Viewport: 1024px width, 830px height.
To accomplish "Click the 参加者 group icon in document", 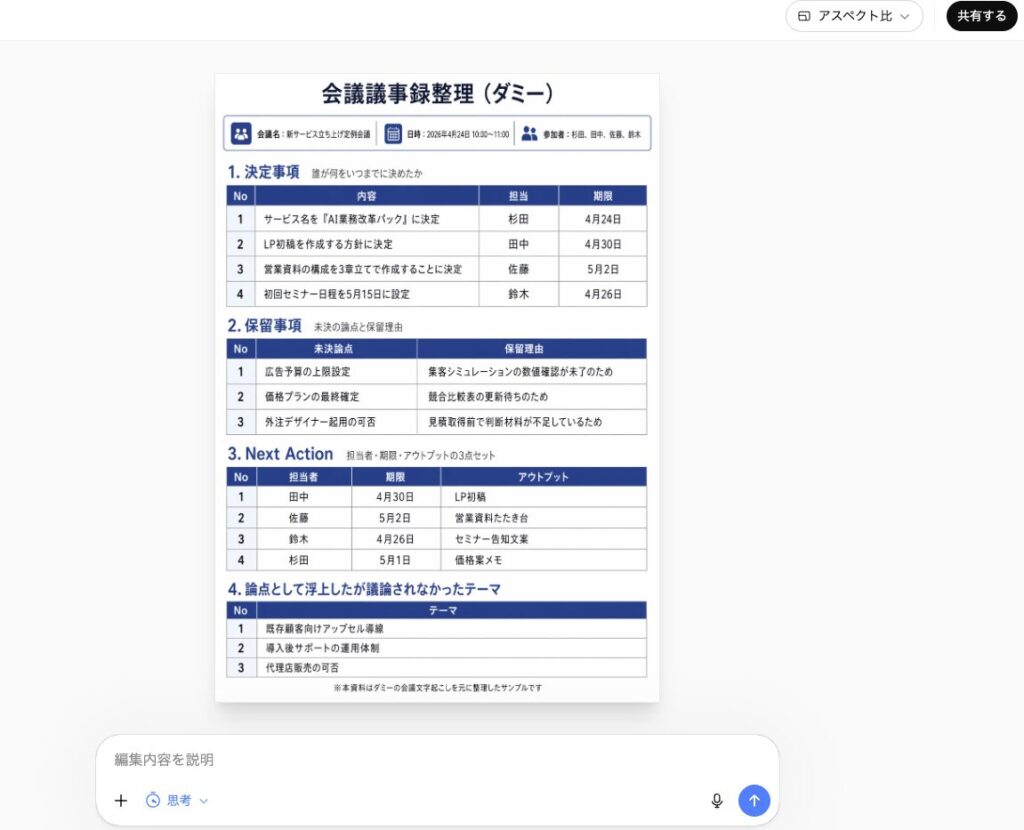I will pyautogui.click(x=529, y=133).
